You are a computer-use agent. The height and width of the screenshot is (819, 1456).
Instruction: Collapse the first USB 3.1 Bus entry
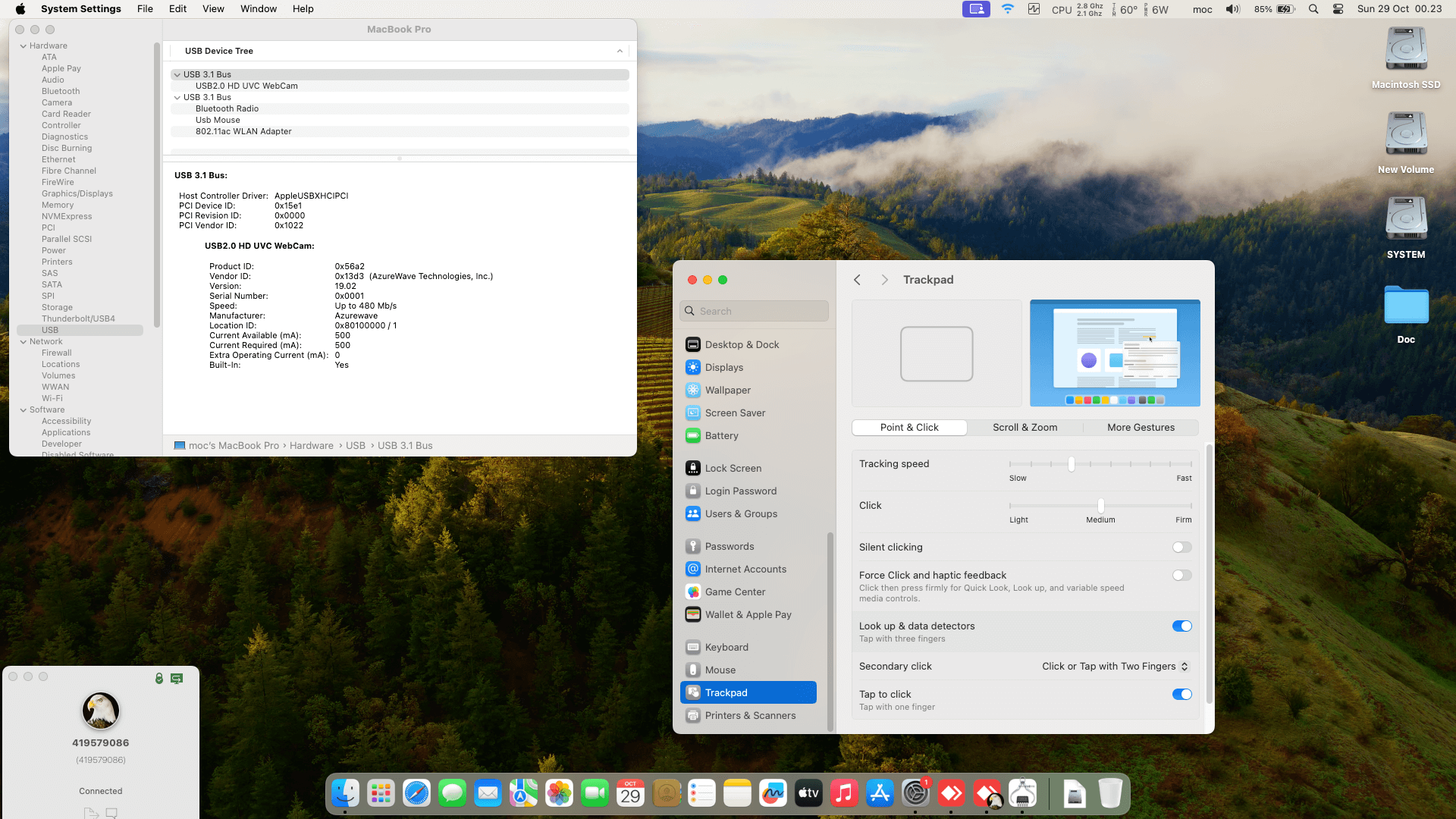(177, 74)
